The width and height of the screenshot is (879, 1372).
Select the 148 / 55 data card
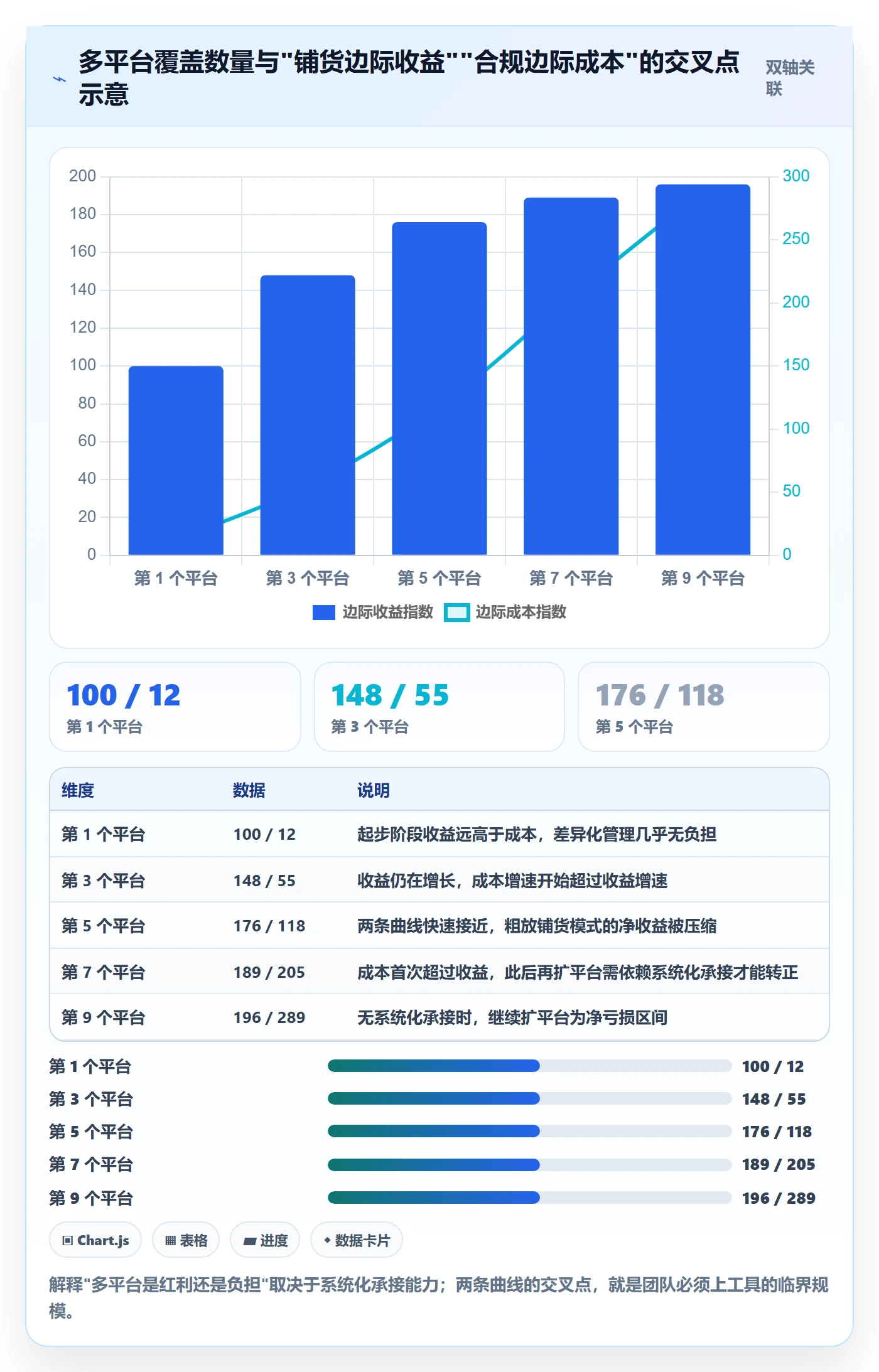tap(439, 707)
